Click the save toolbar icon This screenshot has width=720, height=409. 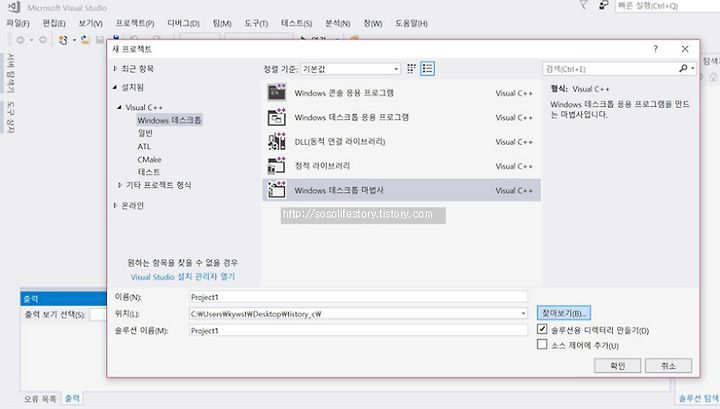click(x=100, y=40)
